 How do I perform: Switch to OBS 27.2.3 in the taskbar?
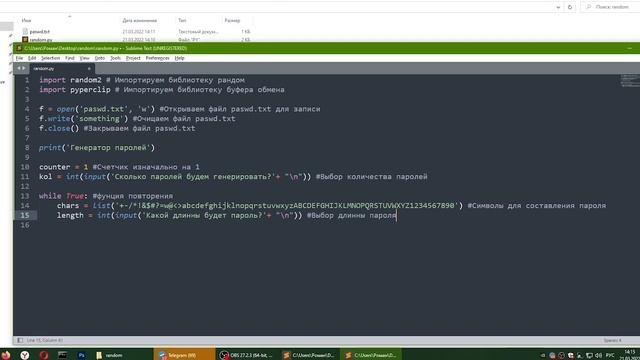pyautogui.click(x=247, y=355)
